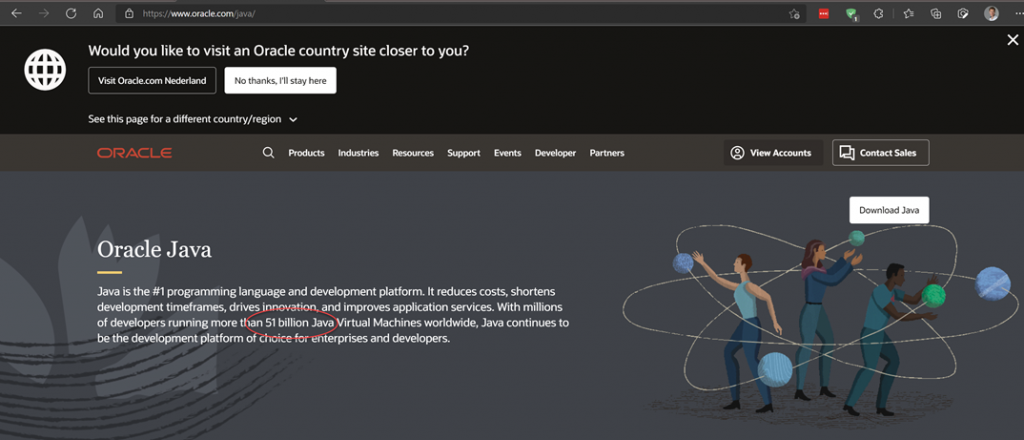Open the Support menu
The width and height of the screenshot is (1024, 440).
click(x=464, y=153)
